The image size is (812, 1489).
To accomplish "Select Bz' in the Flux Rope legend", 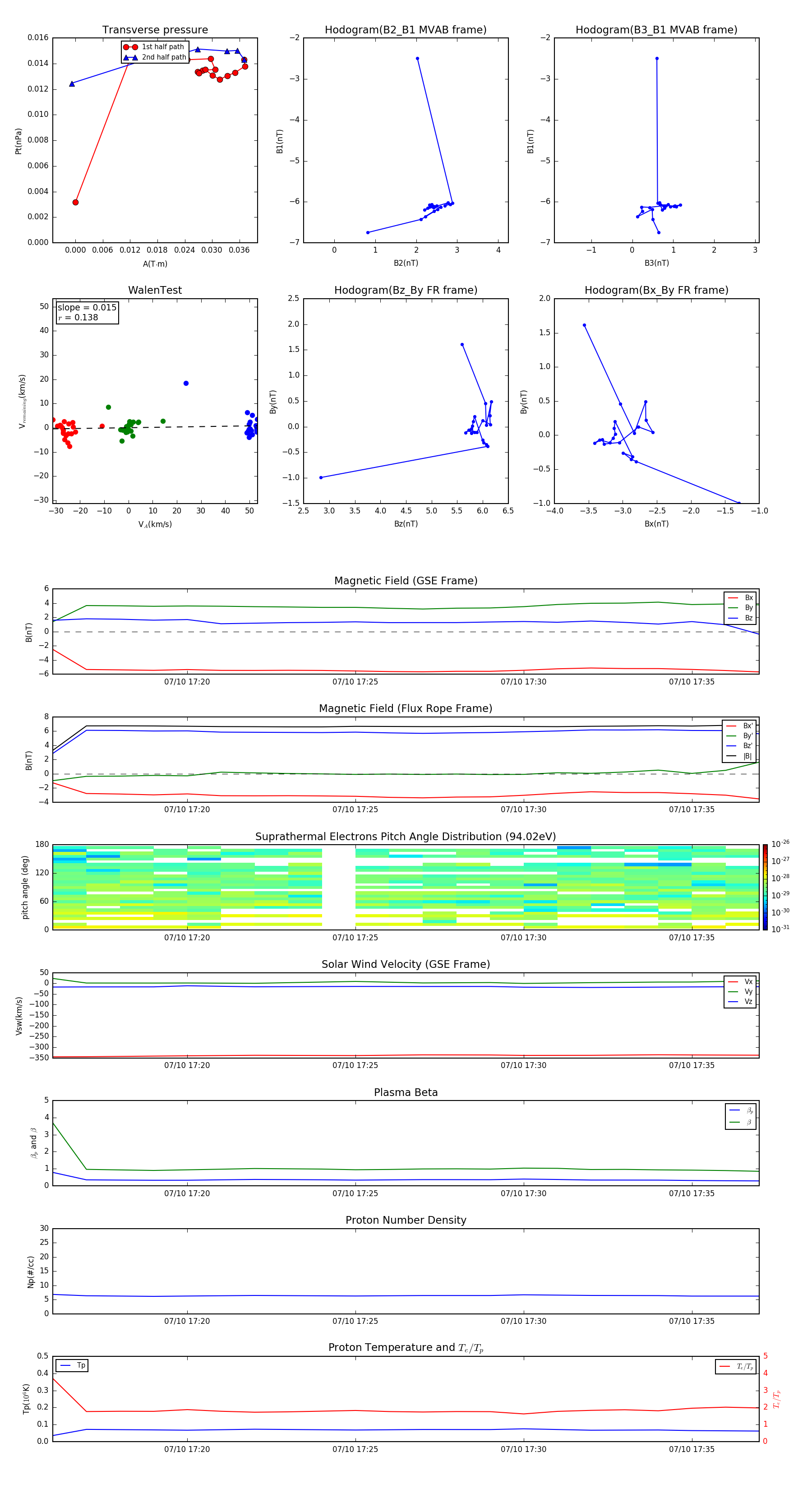I will tap(740, 746).
